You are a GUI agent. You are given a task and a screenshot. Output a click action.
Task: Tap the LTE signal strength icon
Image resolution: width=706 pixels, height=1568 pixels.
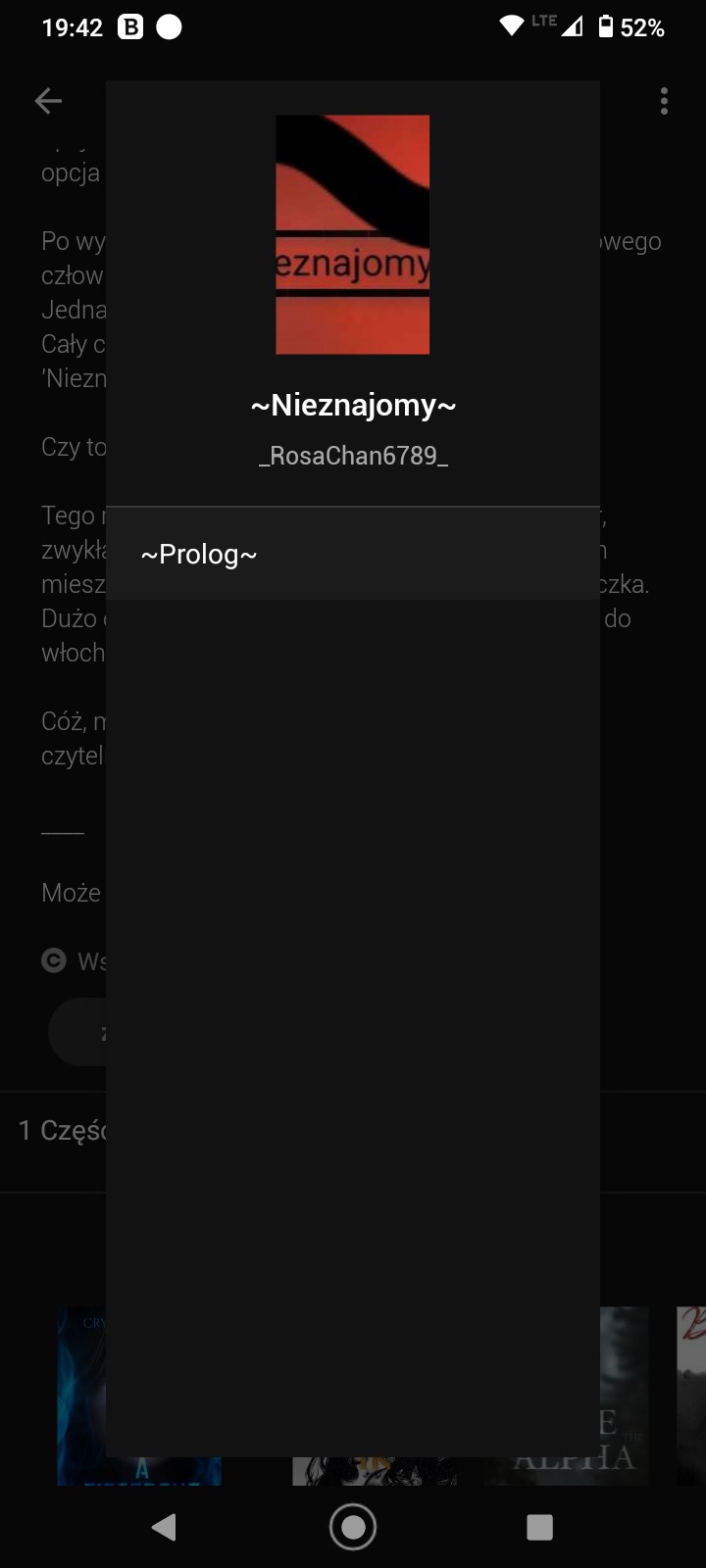coord(571,26)
